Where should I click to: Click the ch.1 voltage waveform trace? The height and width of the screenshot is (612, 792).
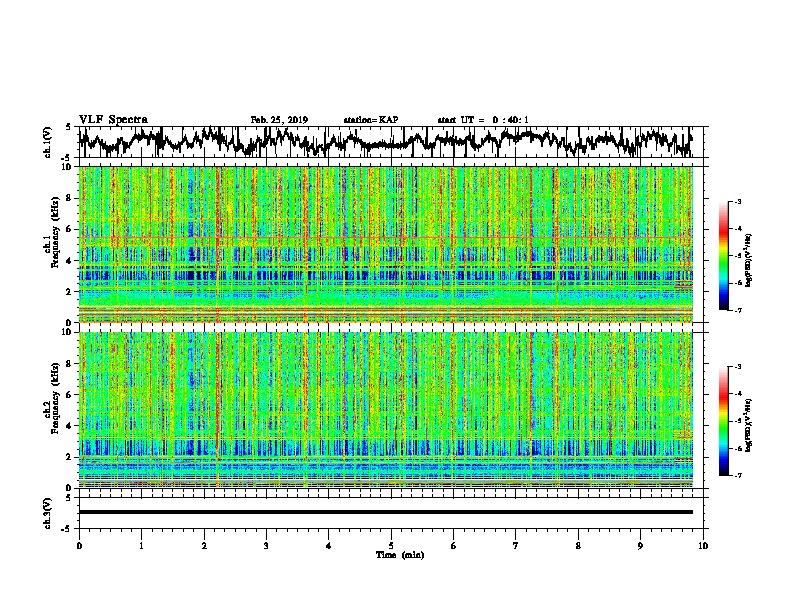[x=385, y=142]
